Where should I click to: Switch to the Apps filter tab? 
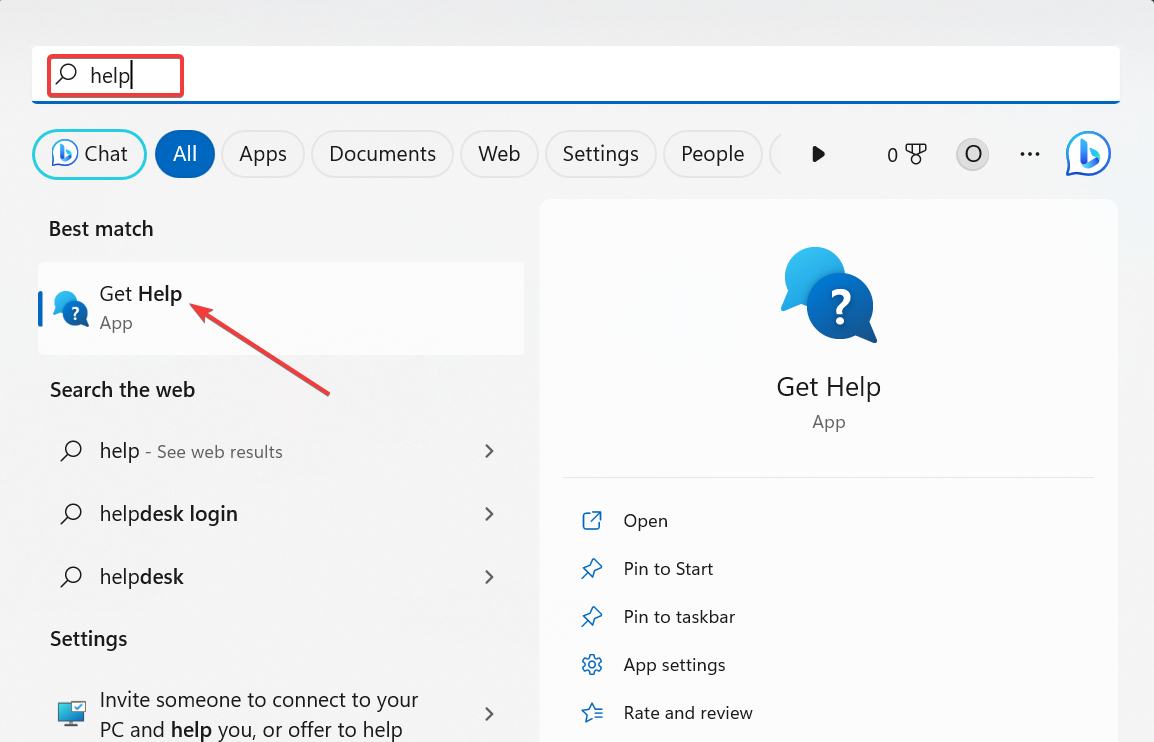263,154
